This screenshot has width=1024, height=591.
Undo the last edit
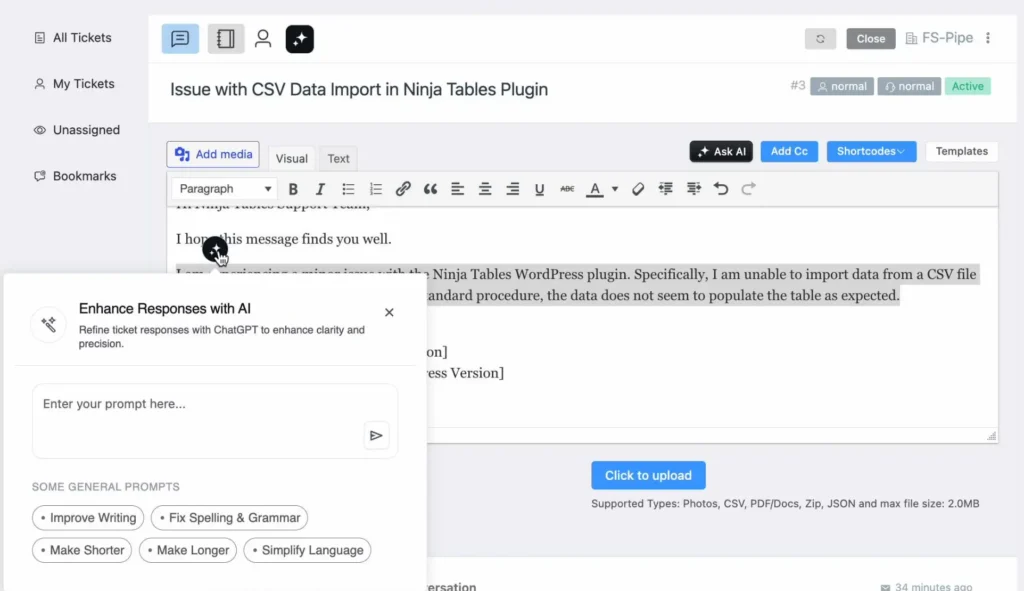point(721,189)
